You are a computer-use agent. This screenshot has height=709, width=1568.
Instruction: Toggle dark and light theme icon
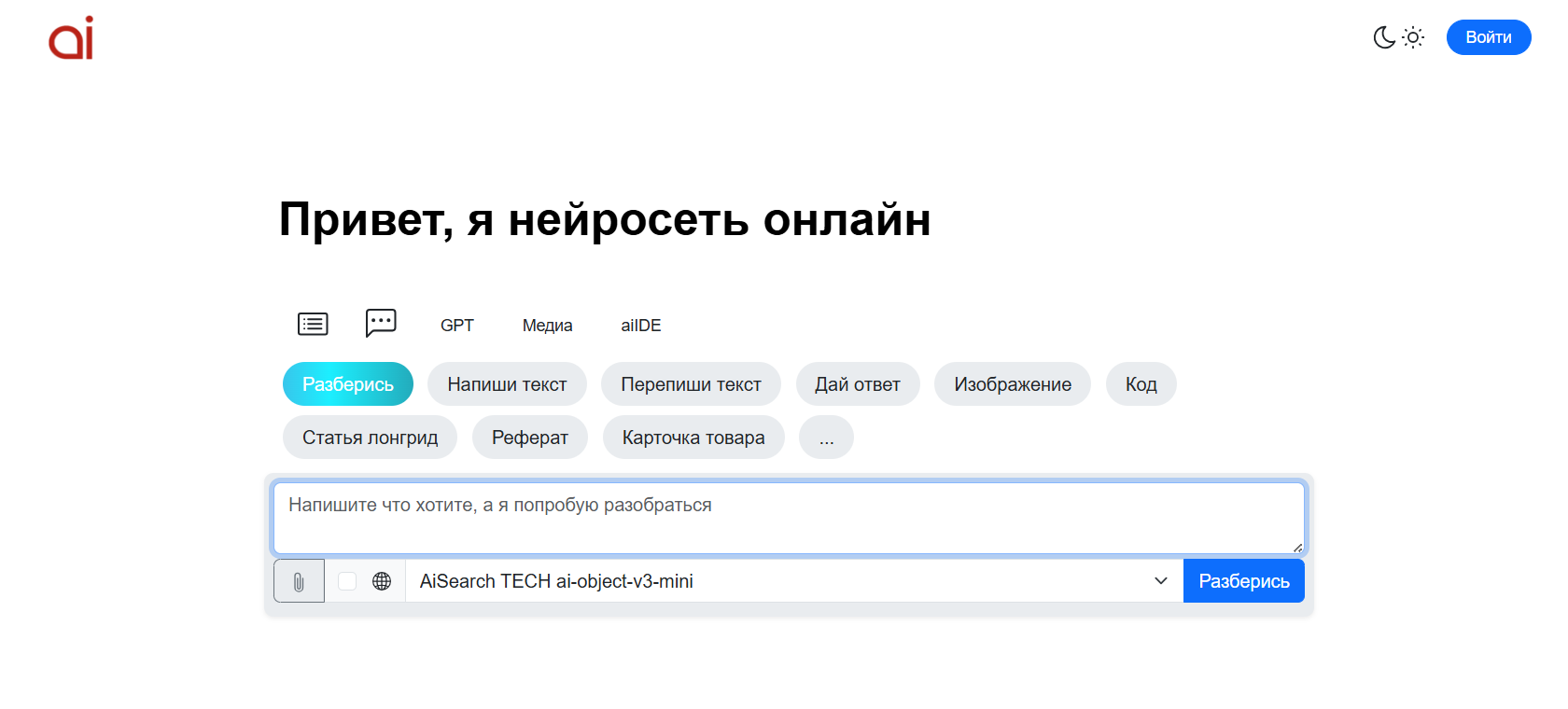tap(1397, 37)
